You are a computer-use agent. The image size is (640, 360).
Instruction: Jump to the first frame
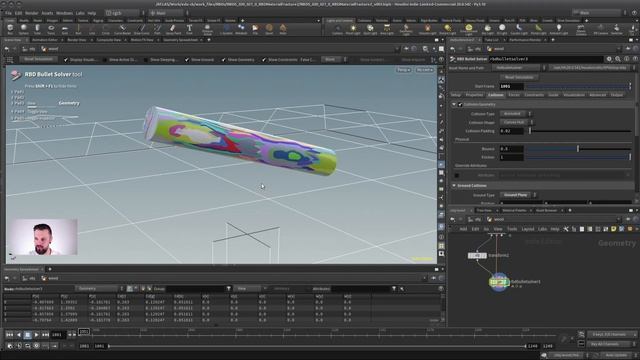pyautogui.click(x=9, y=335)
